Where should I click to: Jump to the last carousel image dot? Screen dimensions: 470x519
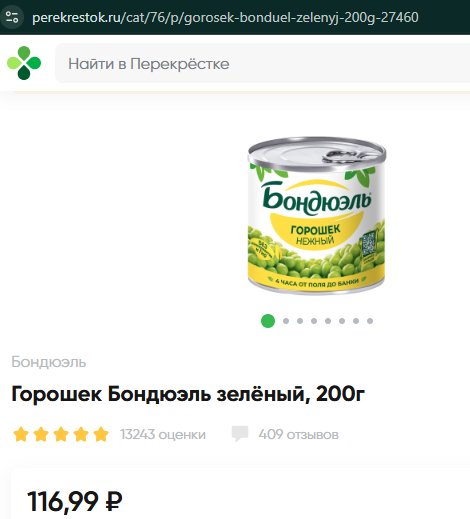pyautogui.click(x=370, y=321)
